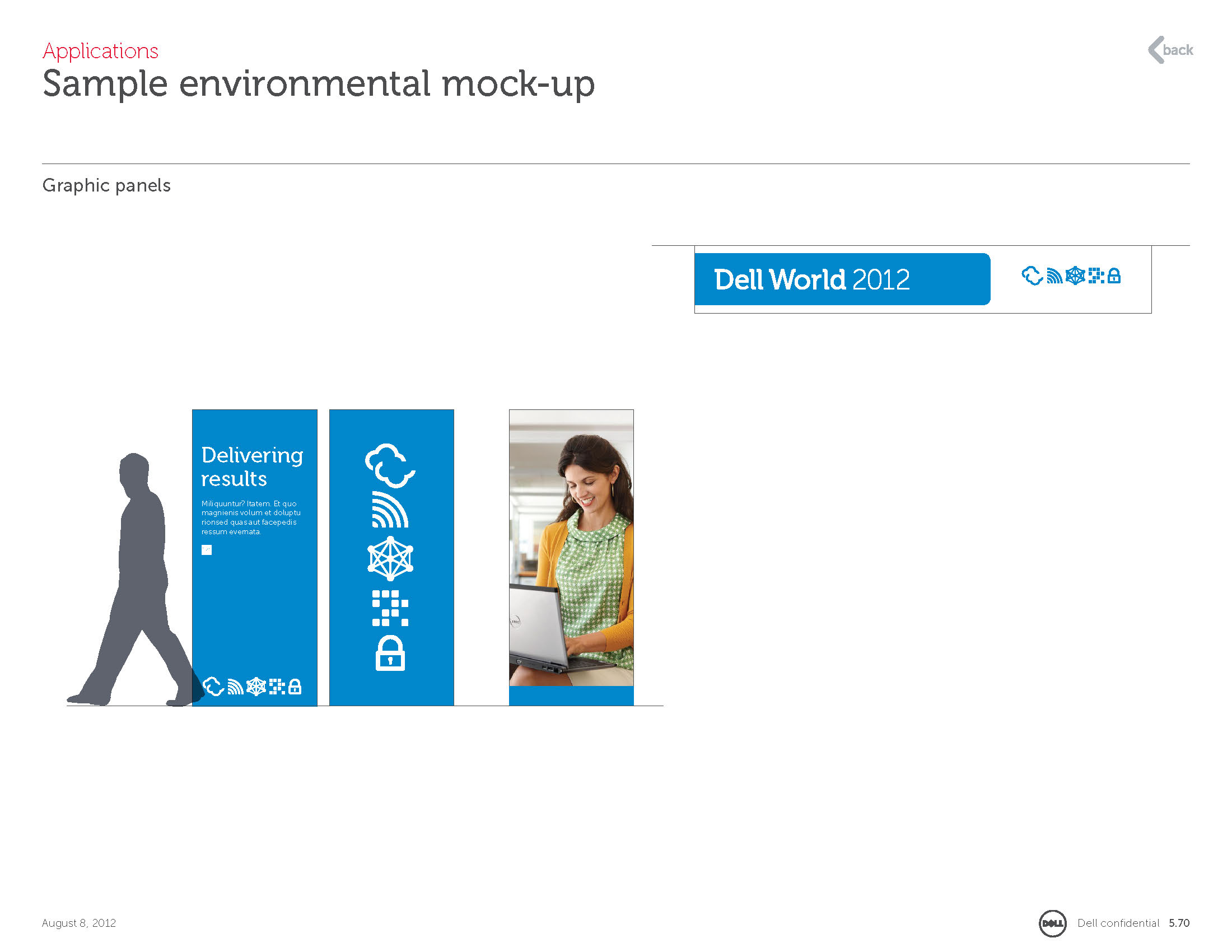This screenshot has height=952, width=1232.
Task: Select the large wireless signal icon
Action: point(390,509)
